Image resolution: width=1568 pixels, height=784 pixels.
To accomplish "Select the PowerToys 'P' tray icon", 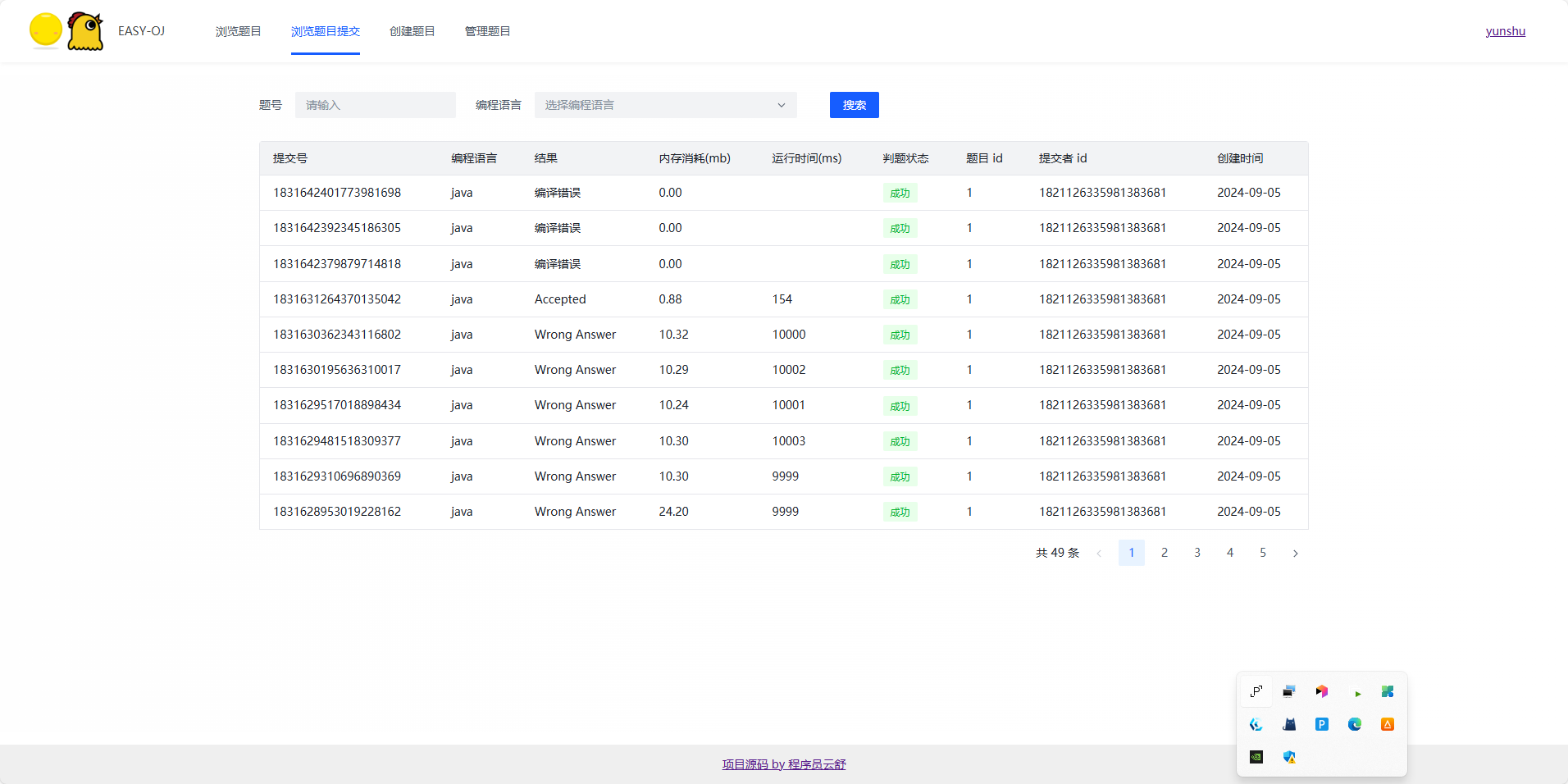I will [x=1322, y=724].
